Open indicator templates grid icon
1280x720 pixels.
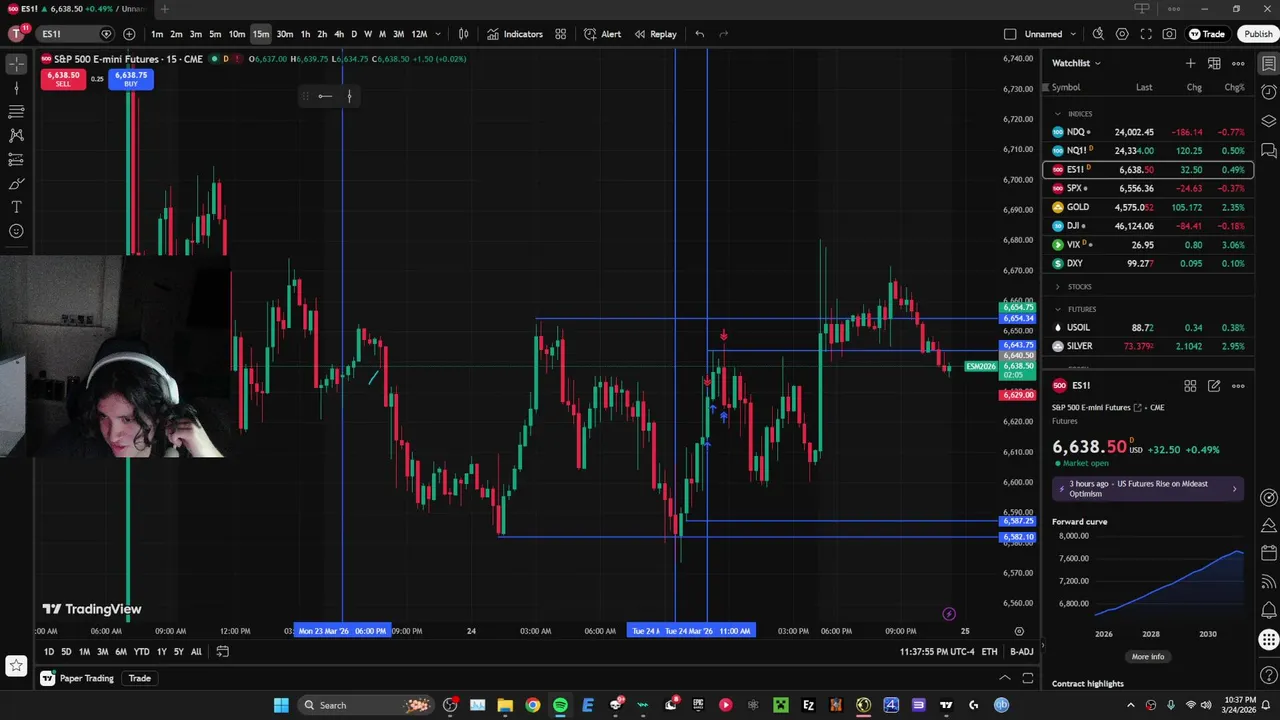click(561, 34)
